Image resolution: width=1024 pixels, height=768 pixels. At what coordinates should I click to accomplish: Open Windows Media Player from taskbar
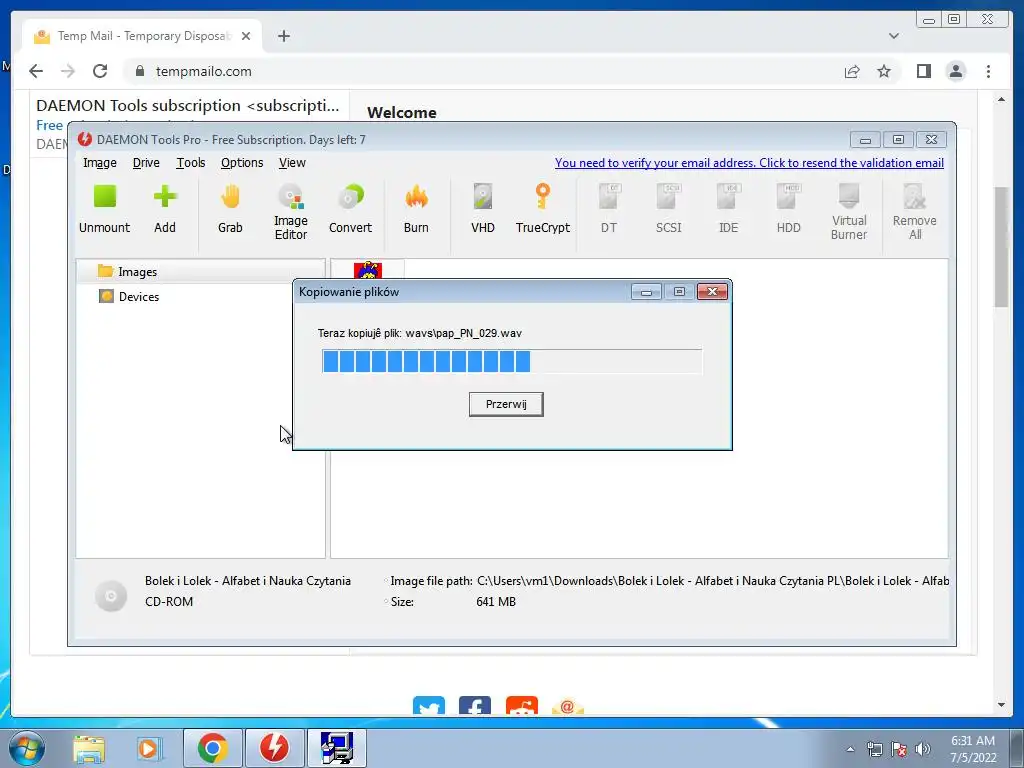pos(148,748)
